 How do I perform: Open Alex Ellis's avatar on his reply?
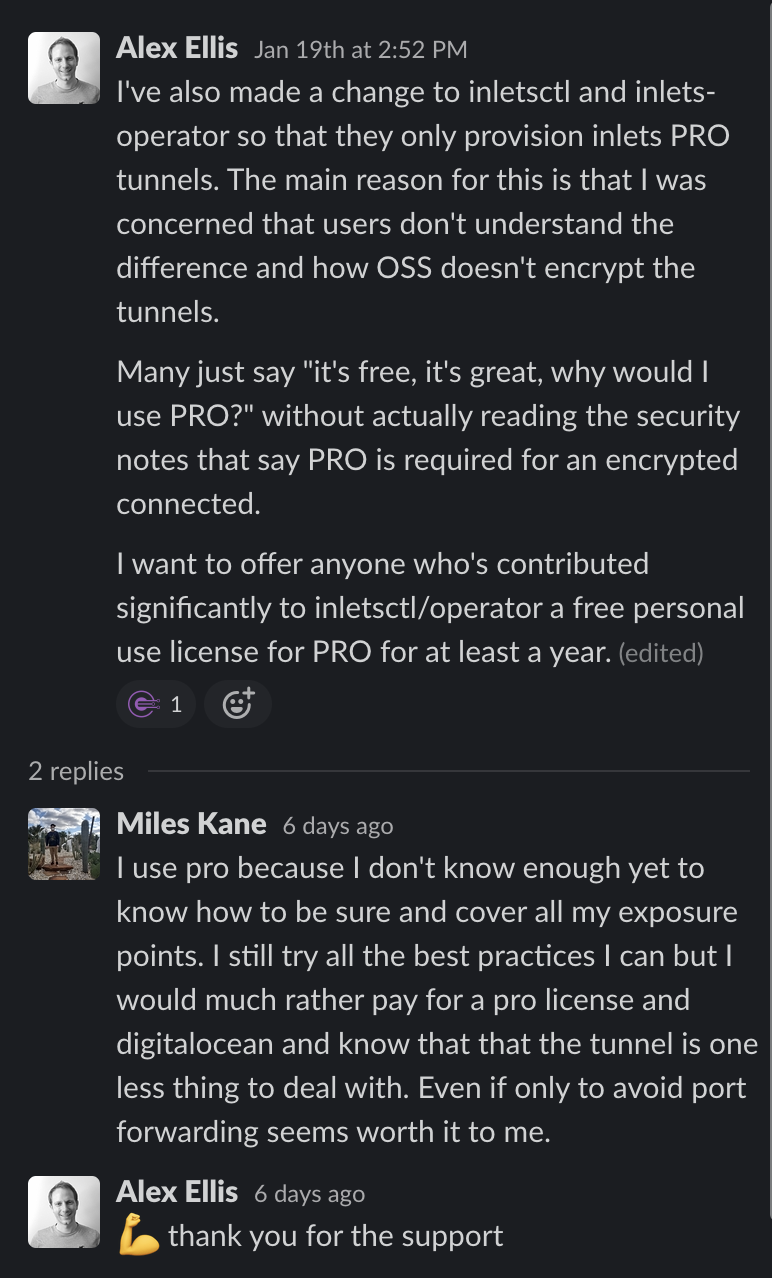(63, 1212)
